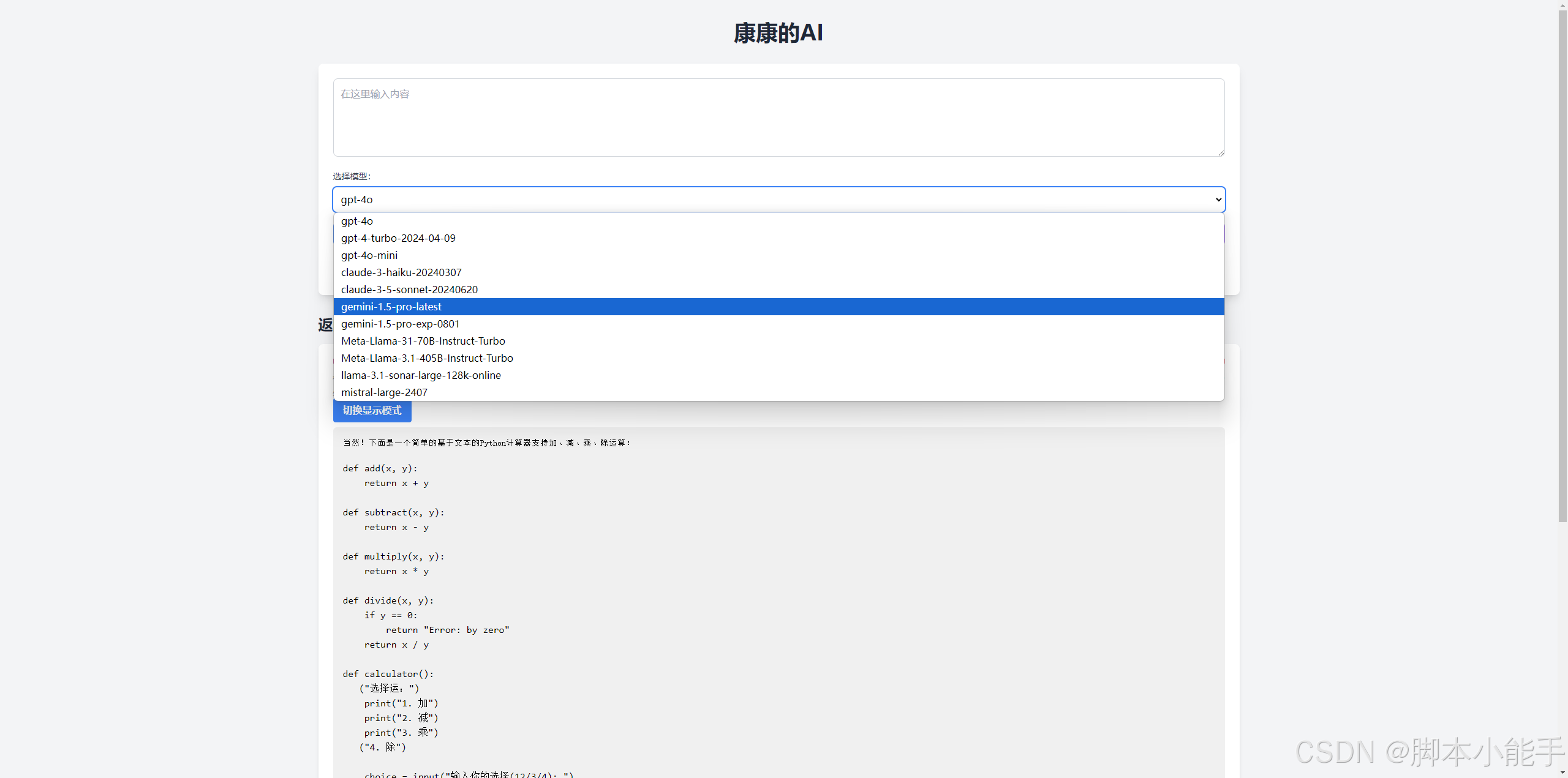This screenshot has height=778, width=1568.
Task: Pick gemini-1.5-pro-exp-0801 model
Action: tap(400, 324)
